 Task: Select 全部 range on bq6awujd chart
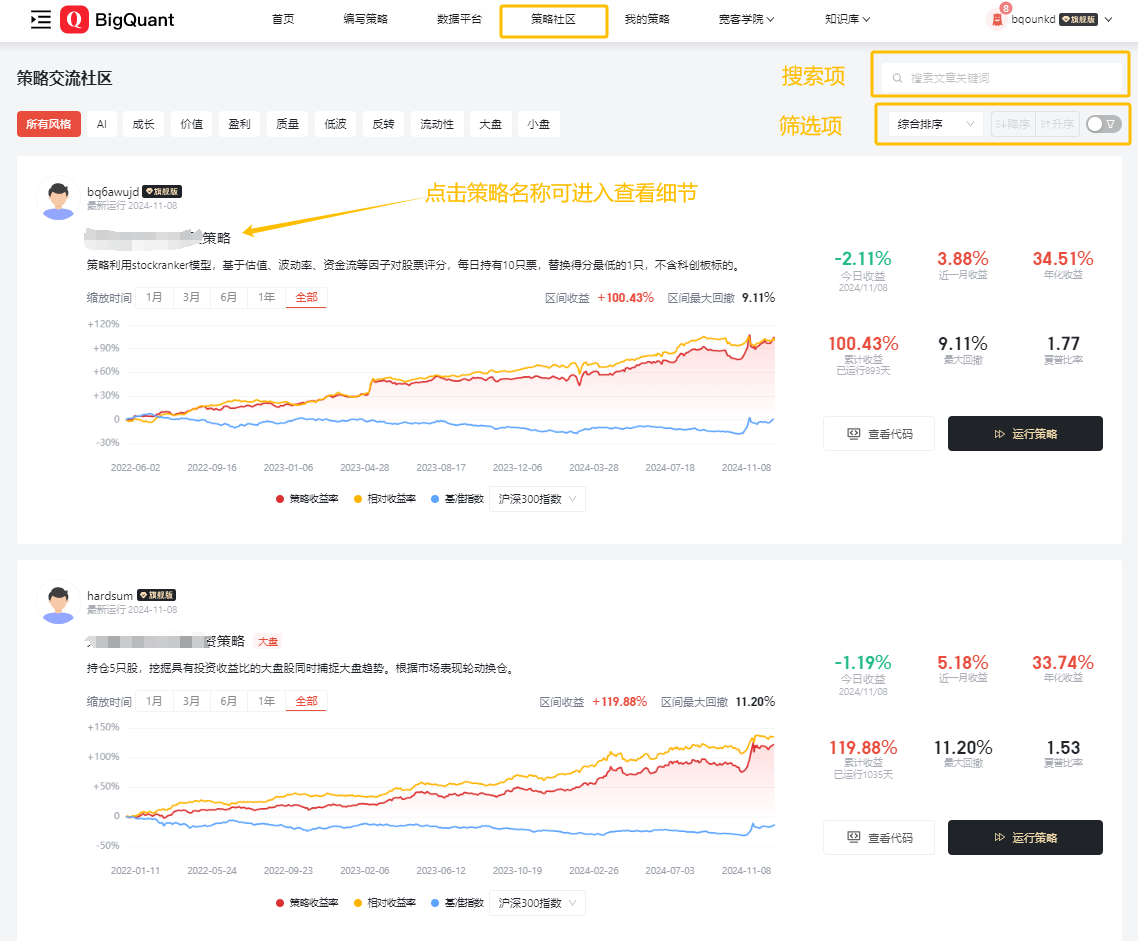pos(306,297)
